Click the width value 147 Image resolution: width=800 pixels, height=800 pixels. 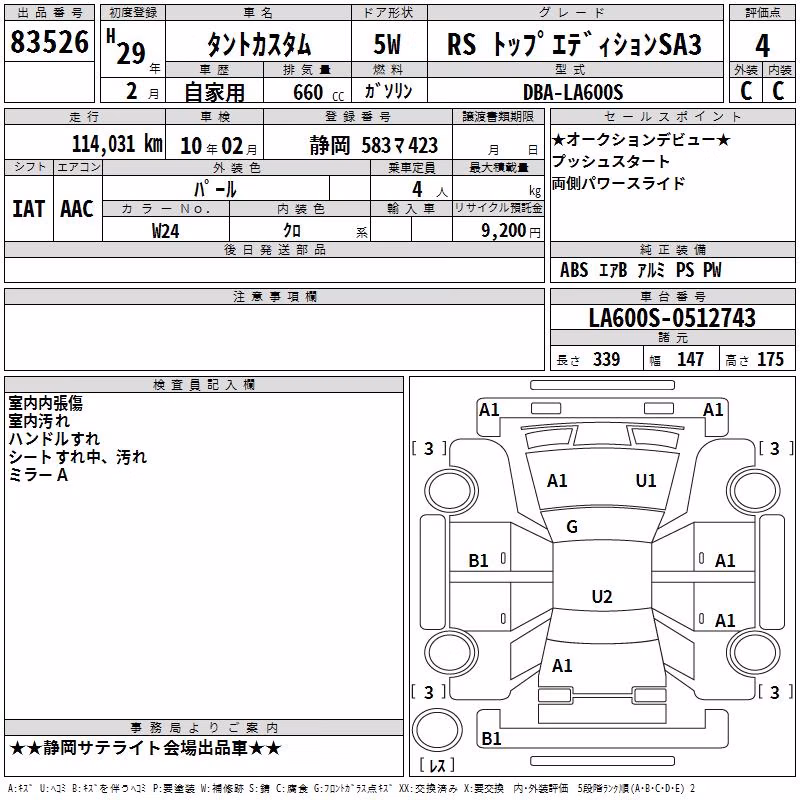(690, 359)
